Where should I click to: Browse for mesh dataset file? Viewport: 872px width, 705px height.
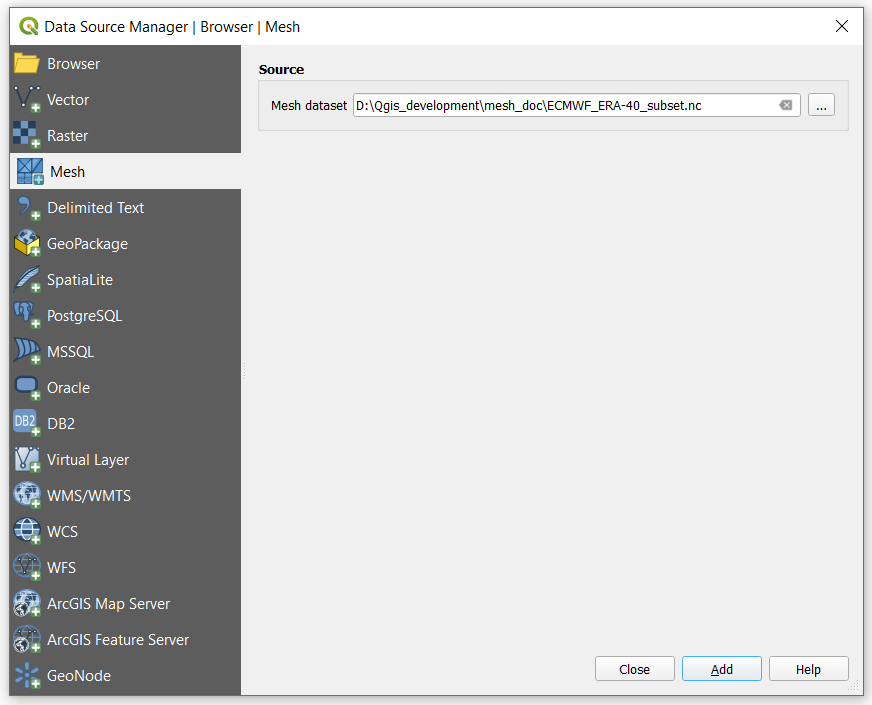(x=821, y=105)
